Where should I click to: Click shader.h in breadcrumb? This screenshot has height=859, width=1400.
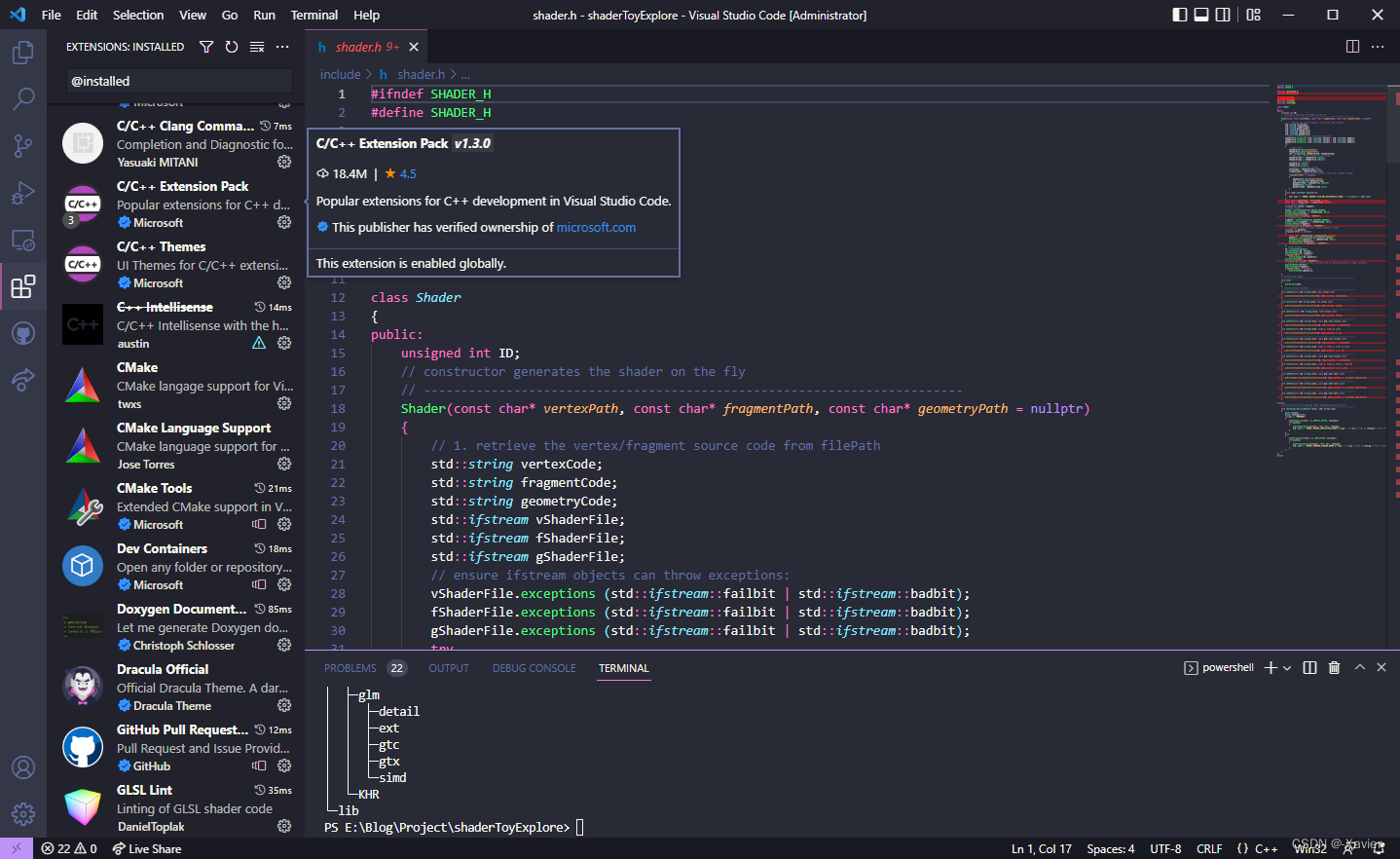coord(421,74)
